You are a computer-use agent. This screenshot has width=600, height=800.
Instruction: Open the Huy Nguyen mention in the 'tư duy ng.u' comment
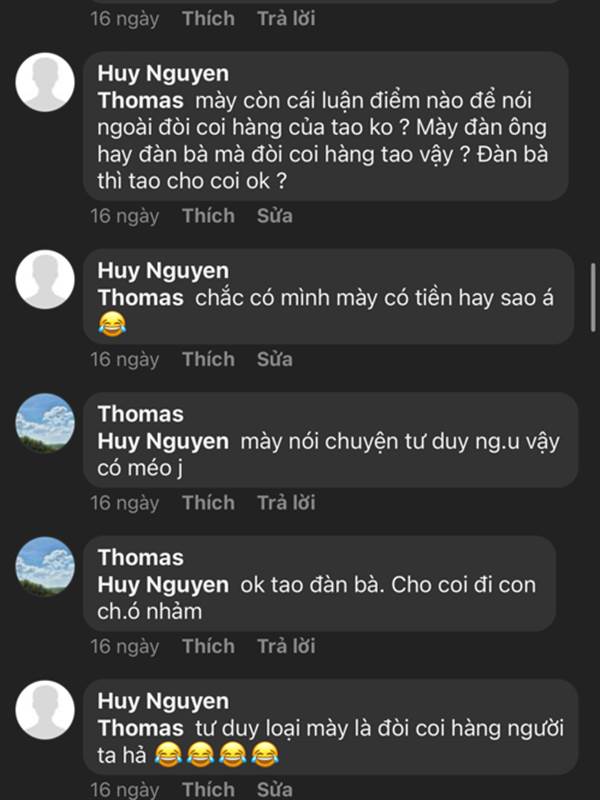tap(163, 442)
